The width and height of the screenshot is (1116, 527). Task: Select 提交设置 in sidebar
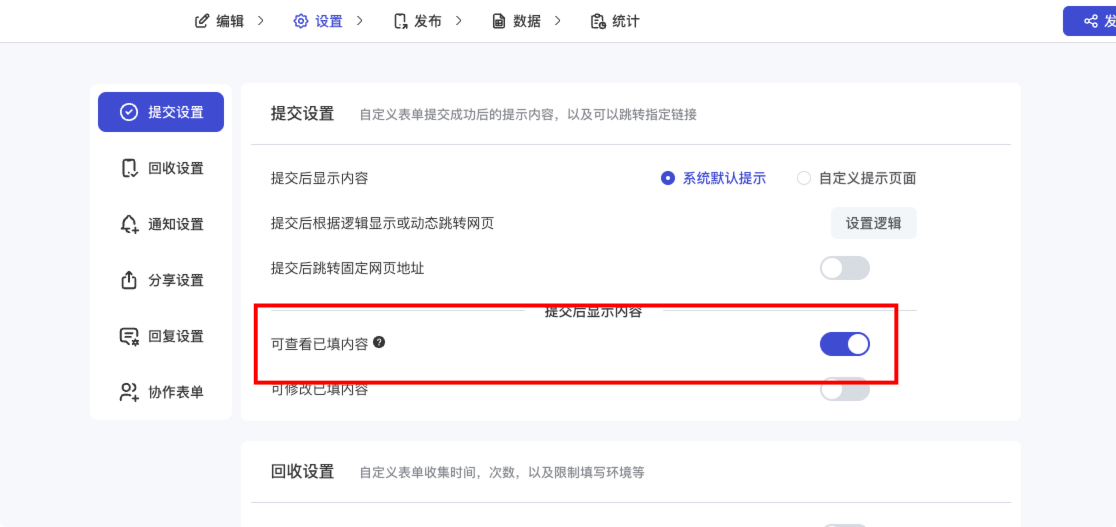(x=161, y=112)
